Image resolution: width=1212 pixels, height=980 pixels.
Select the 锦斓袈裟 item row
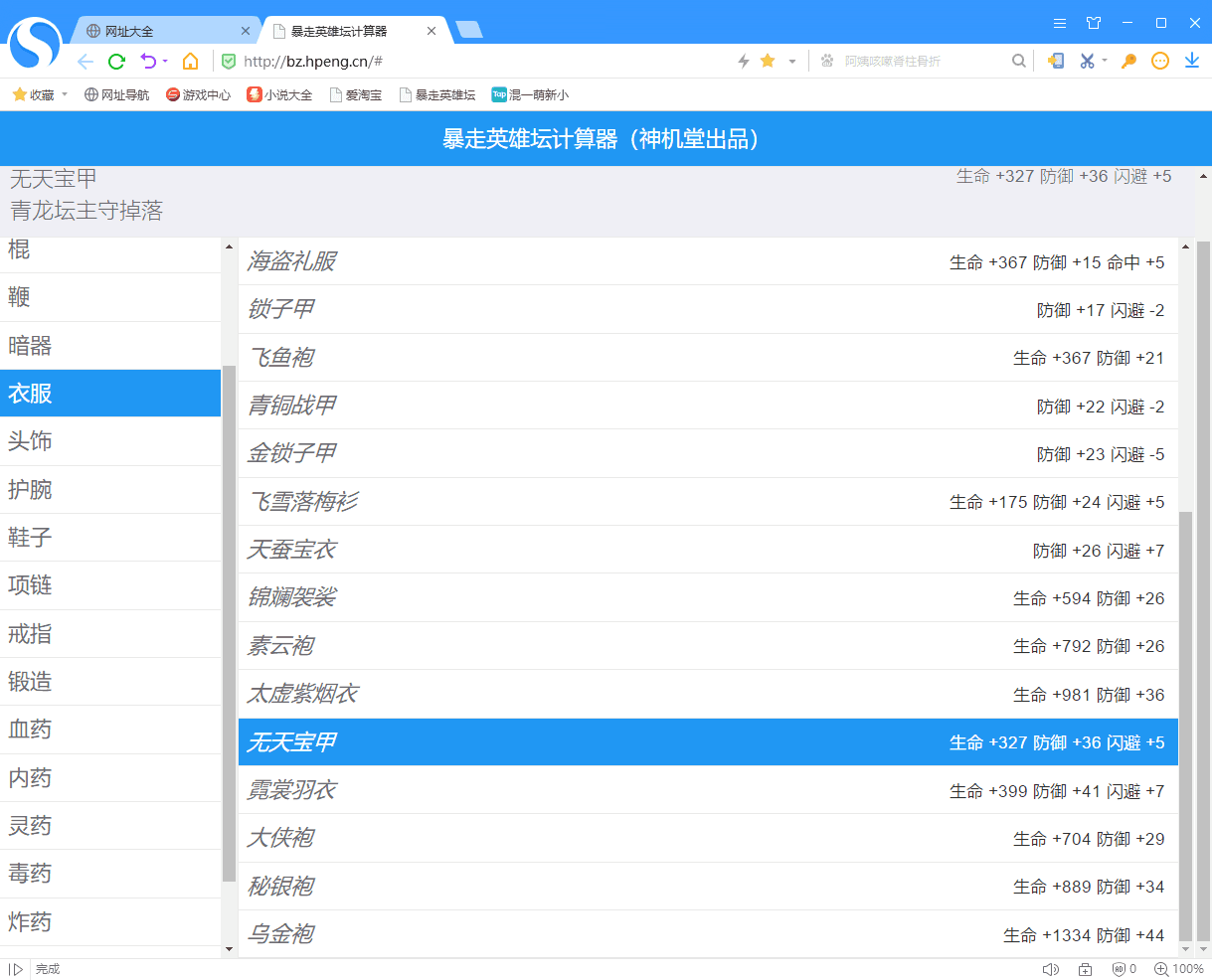tap(708, 597)
